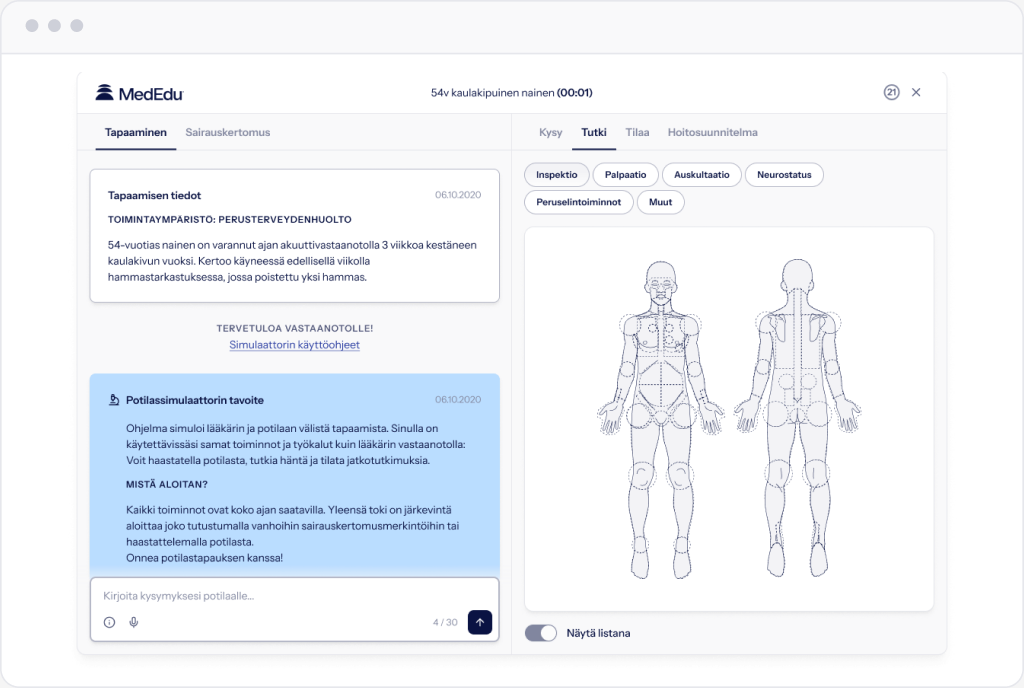Viewport: 1024px width, 688px height.
Task: Select the Tutki tab
Action: click(594, 133)
